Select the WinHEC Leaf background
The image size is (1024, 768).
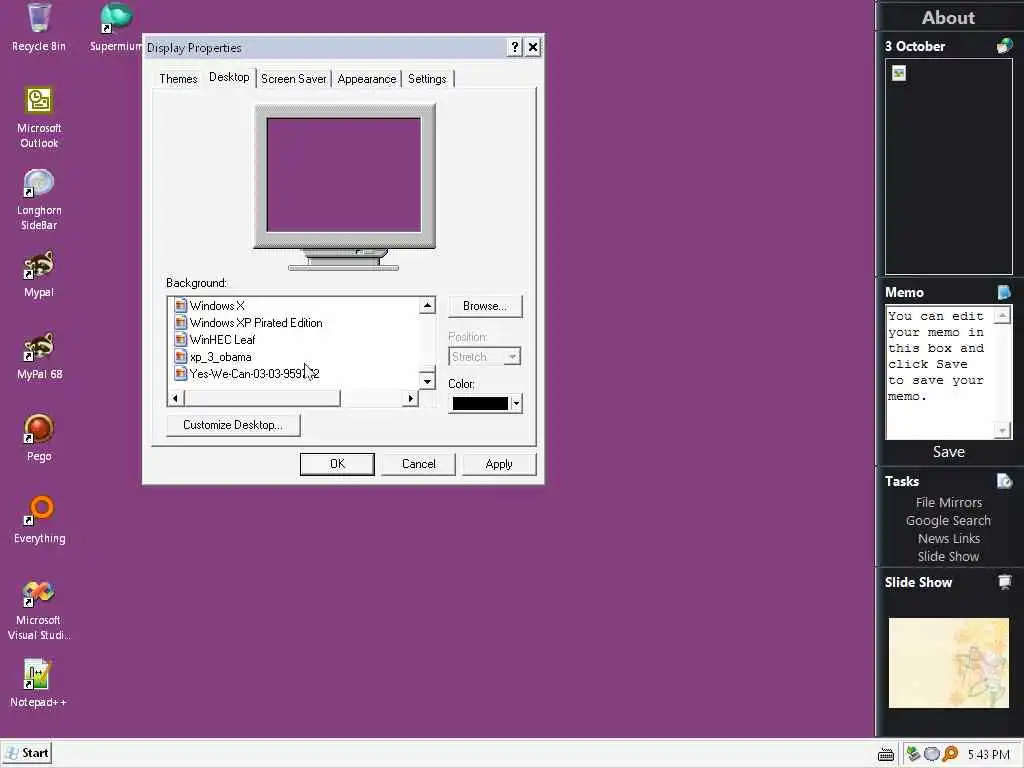(x=222, y=340)
